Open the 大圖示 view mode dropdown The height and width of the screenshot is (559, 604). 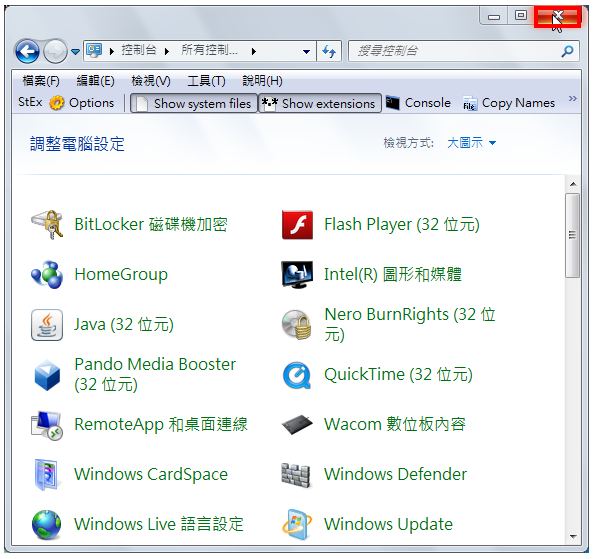point(471,143)
